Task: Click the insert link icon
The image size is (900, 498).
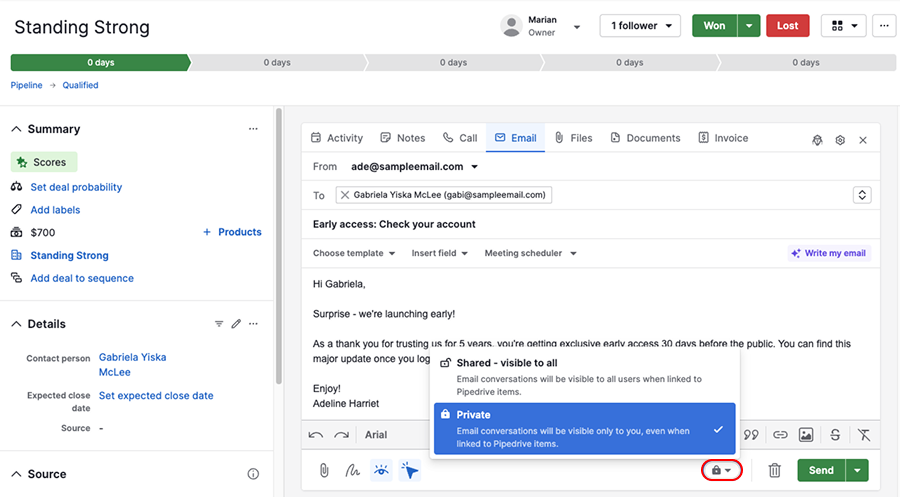Action: pyautogui.click(x=780, y=435)
